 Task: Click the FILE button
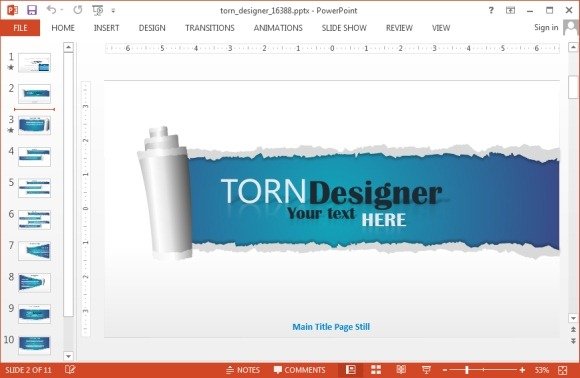(x=20, y=28)
